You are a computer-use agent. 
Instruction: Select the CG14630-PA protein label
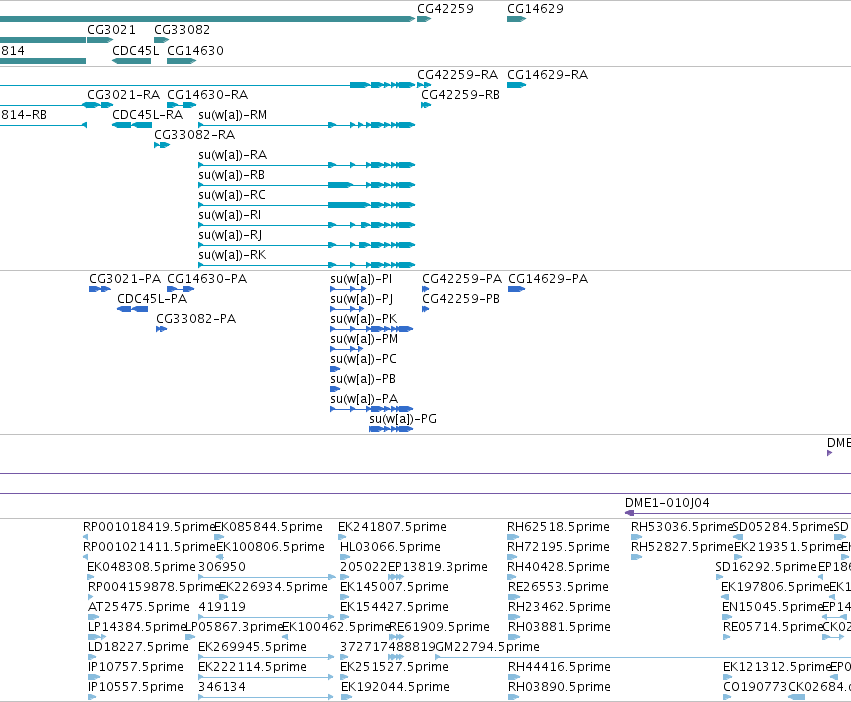pos(207,279)
